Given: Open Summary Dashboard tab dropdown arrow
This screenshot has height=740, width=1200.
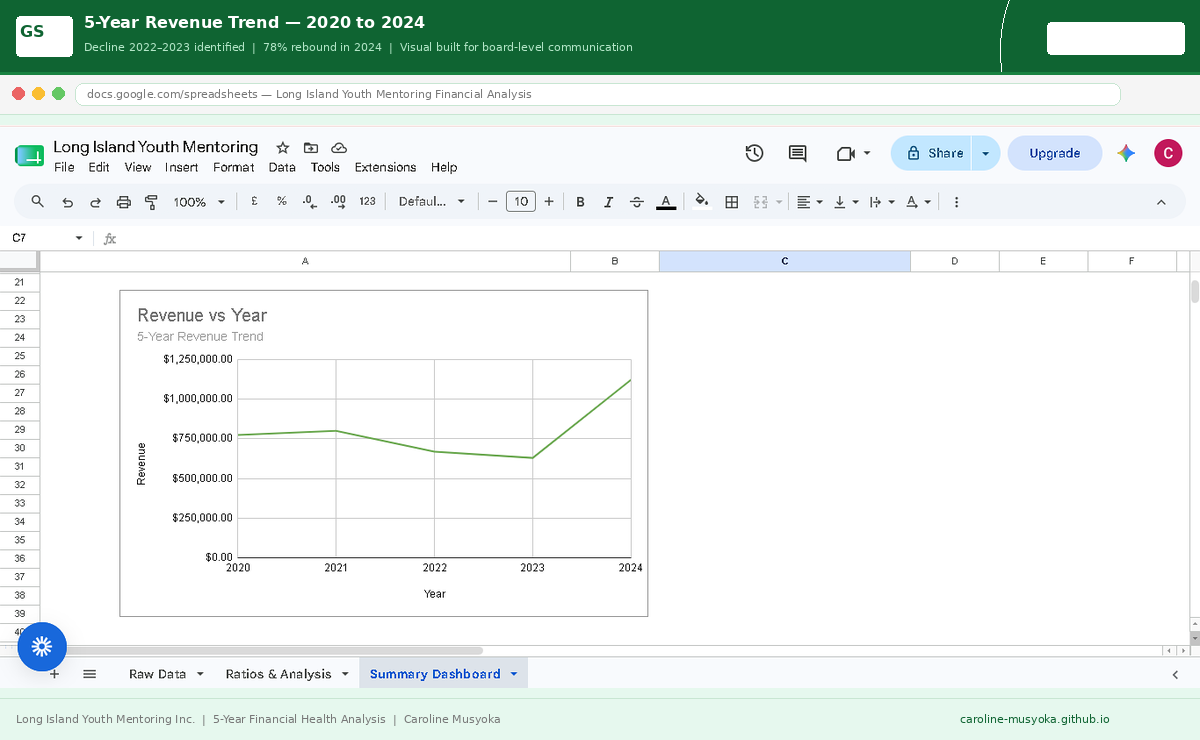Looking at the screenshot, I should (514, 674).
